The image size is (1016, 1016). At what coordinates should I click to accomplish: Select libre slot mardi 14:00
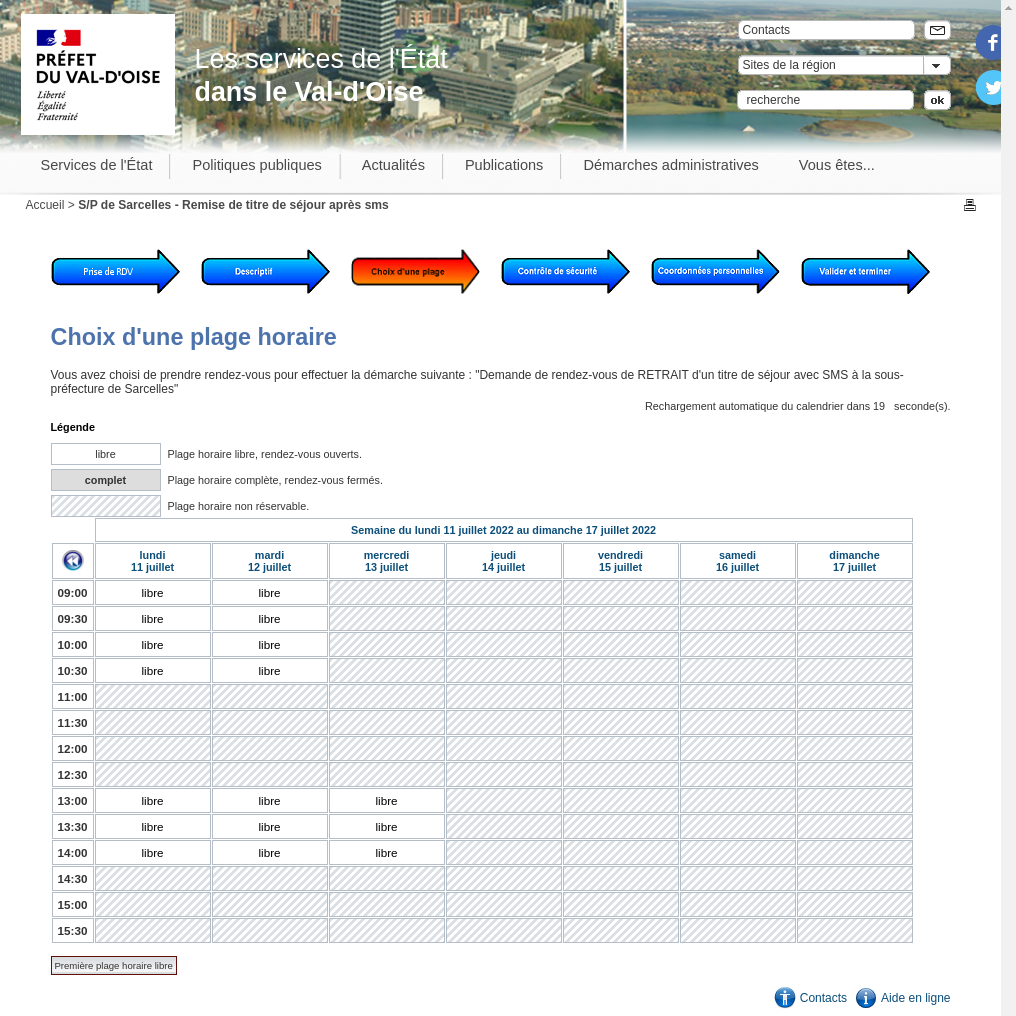pyautogui.click(x=270, y=853)
